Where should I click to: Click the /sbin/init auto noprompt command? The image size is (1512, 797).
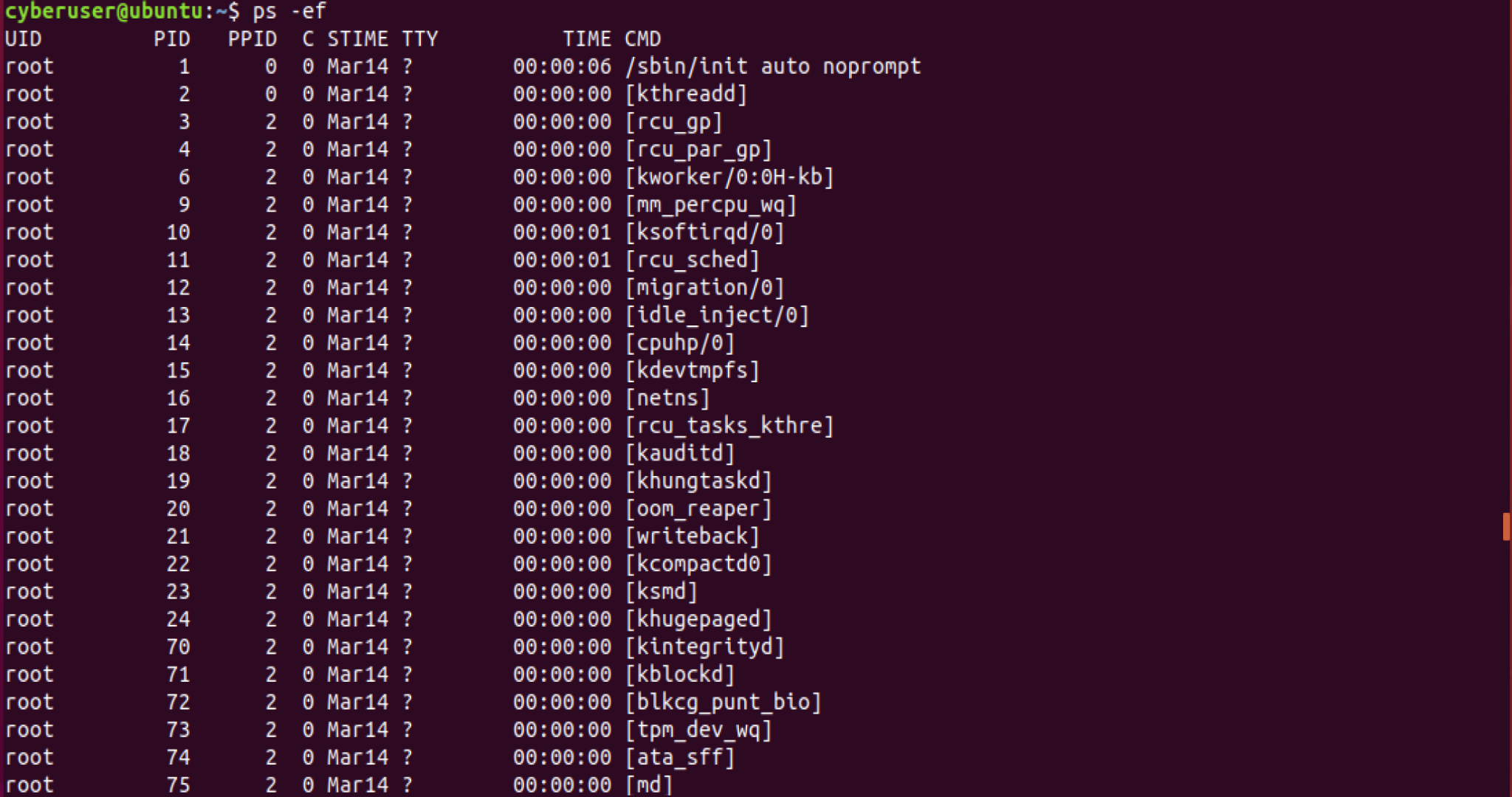(773, 66)
